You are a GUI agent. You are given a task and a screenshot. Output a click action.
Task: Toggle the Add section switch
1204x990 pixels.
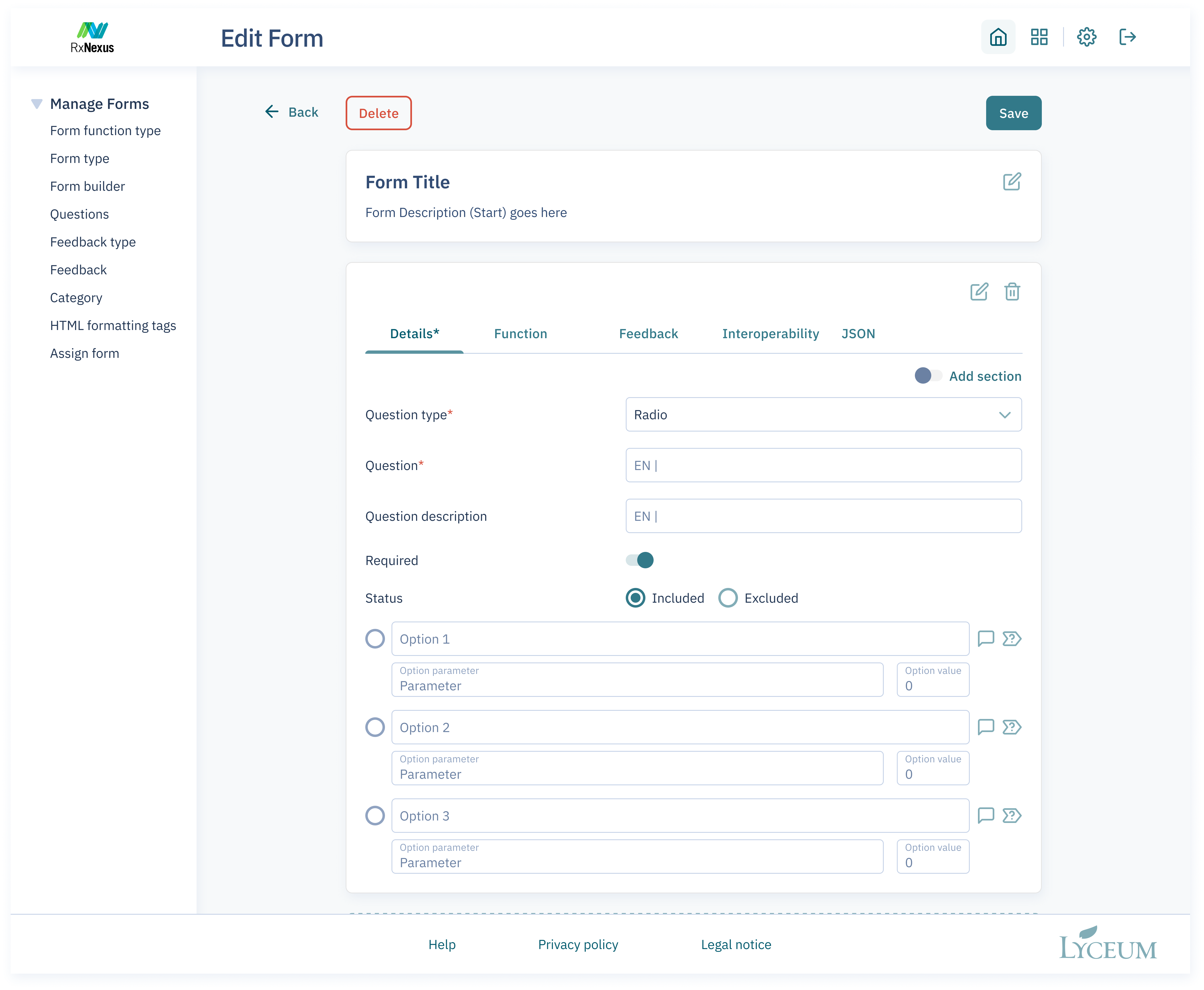(927, 376)
